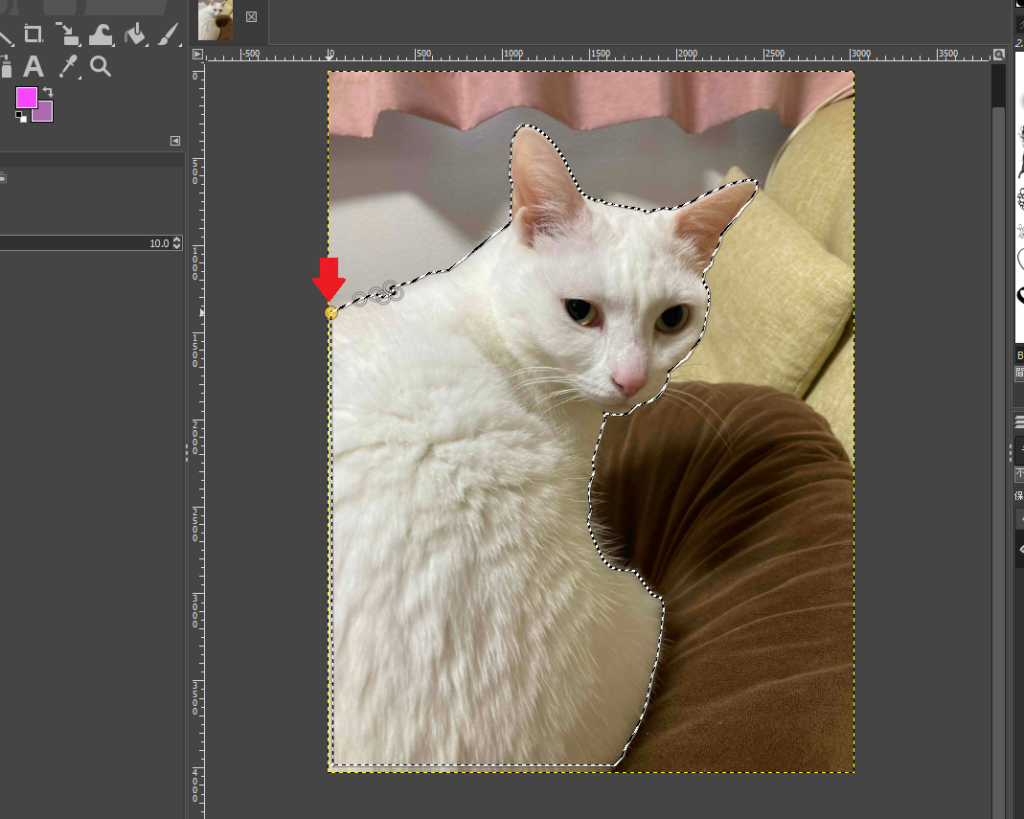
Task: Select the Warp Transform tool
Action: (100, 35)
